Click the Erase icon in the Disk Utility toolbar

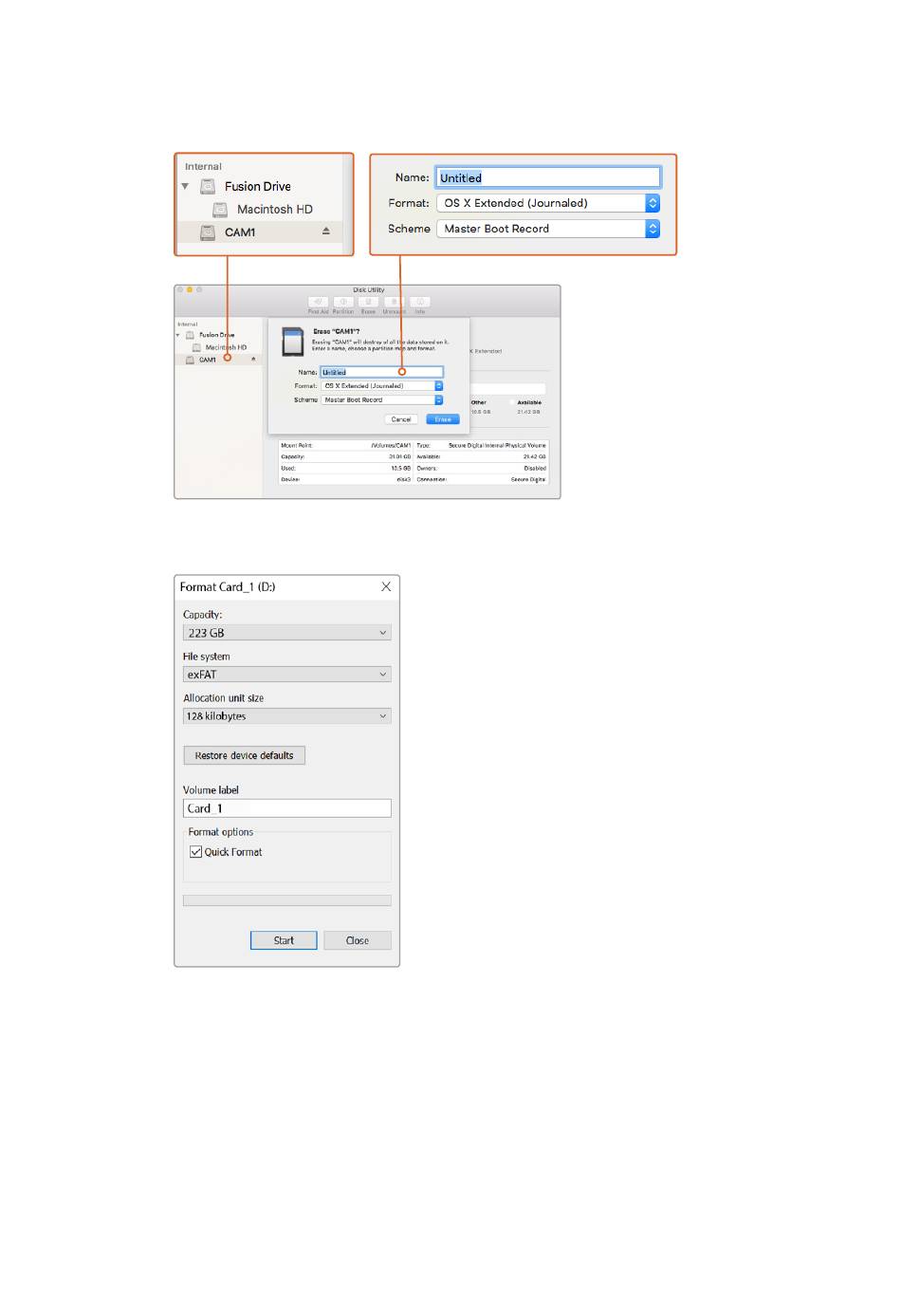point(368,302)
